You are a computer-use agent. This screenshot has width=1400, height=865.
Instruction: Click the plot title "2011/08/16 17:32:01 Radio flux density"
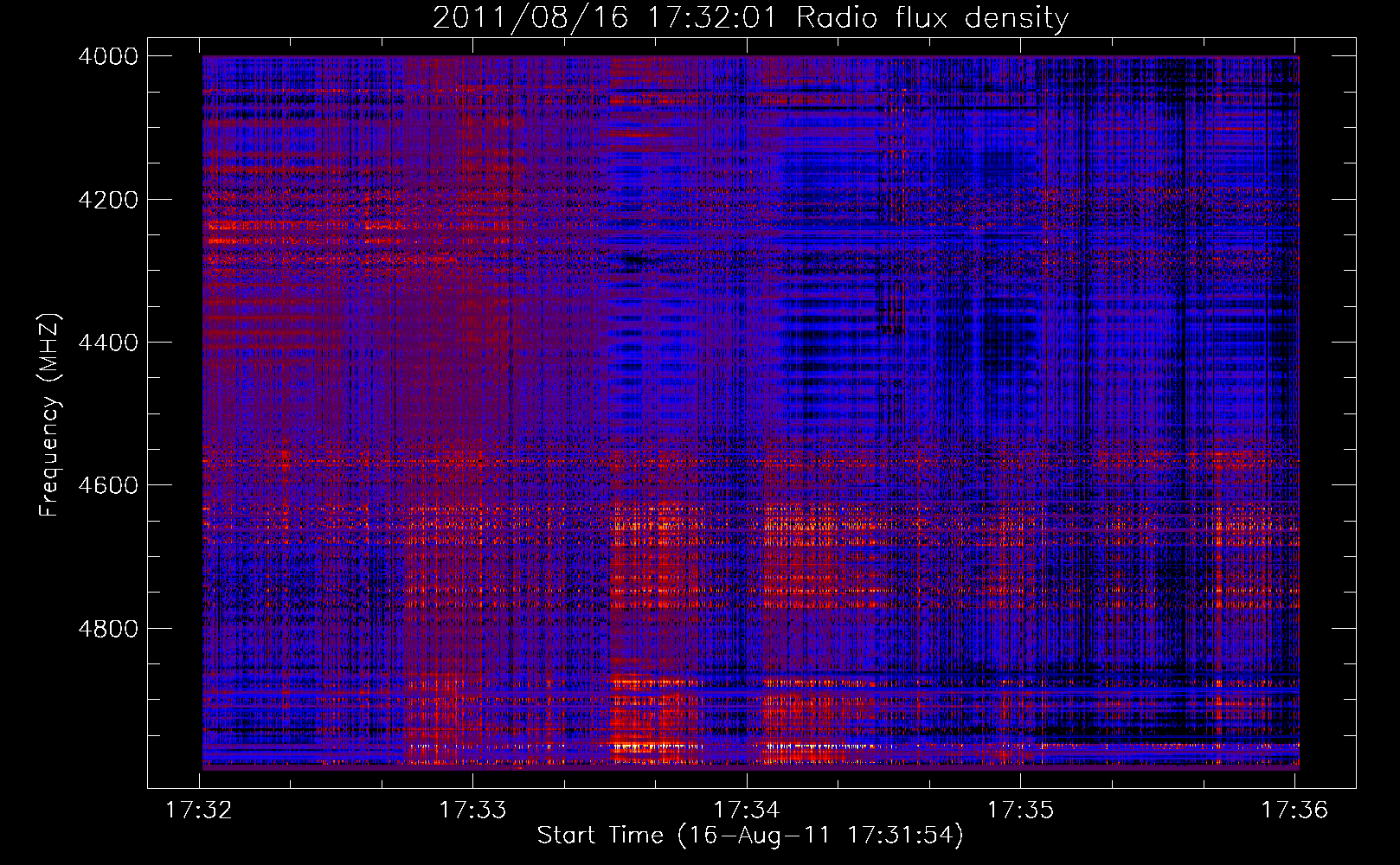750,17
